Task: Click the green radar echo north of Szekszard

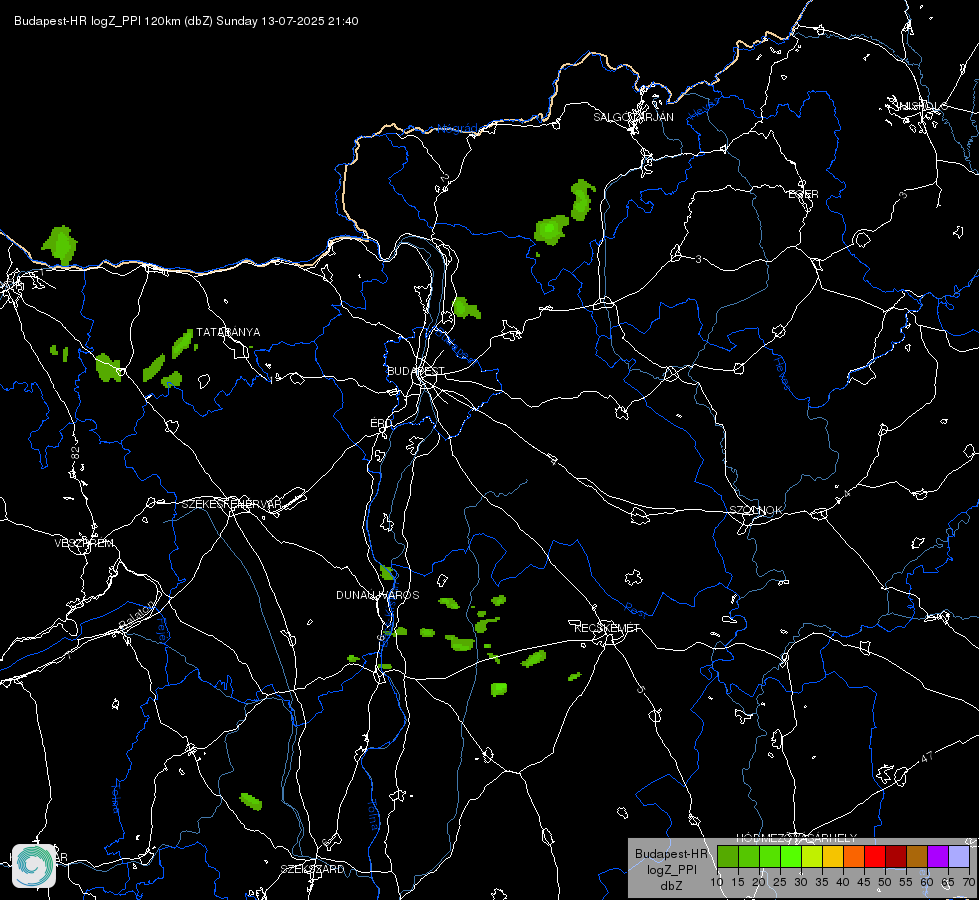Action: tap(250, 801)
